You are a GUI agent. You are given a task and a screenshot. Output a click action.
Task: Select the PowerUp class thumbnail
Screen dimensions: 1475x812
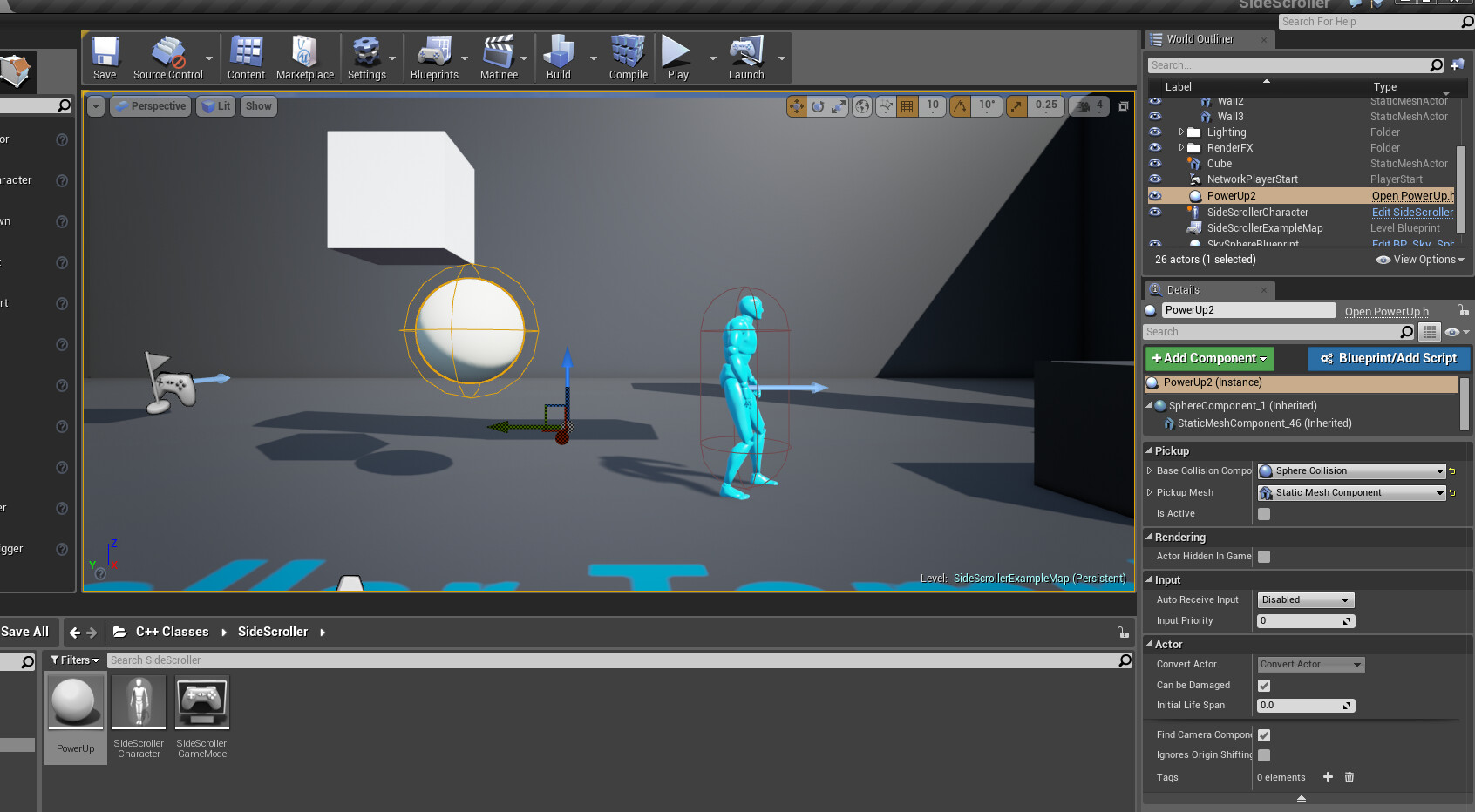pyautogui.click(x=75, y=702)
